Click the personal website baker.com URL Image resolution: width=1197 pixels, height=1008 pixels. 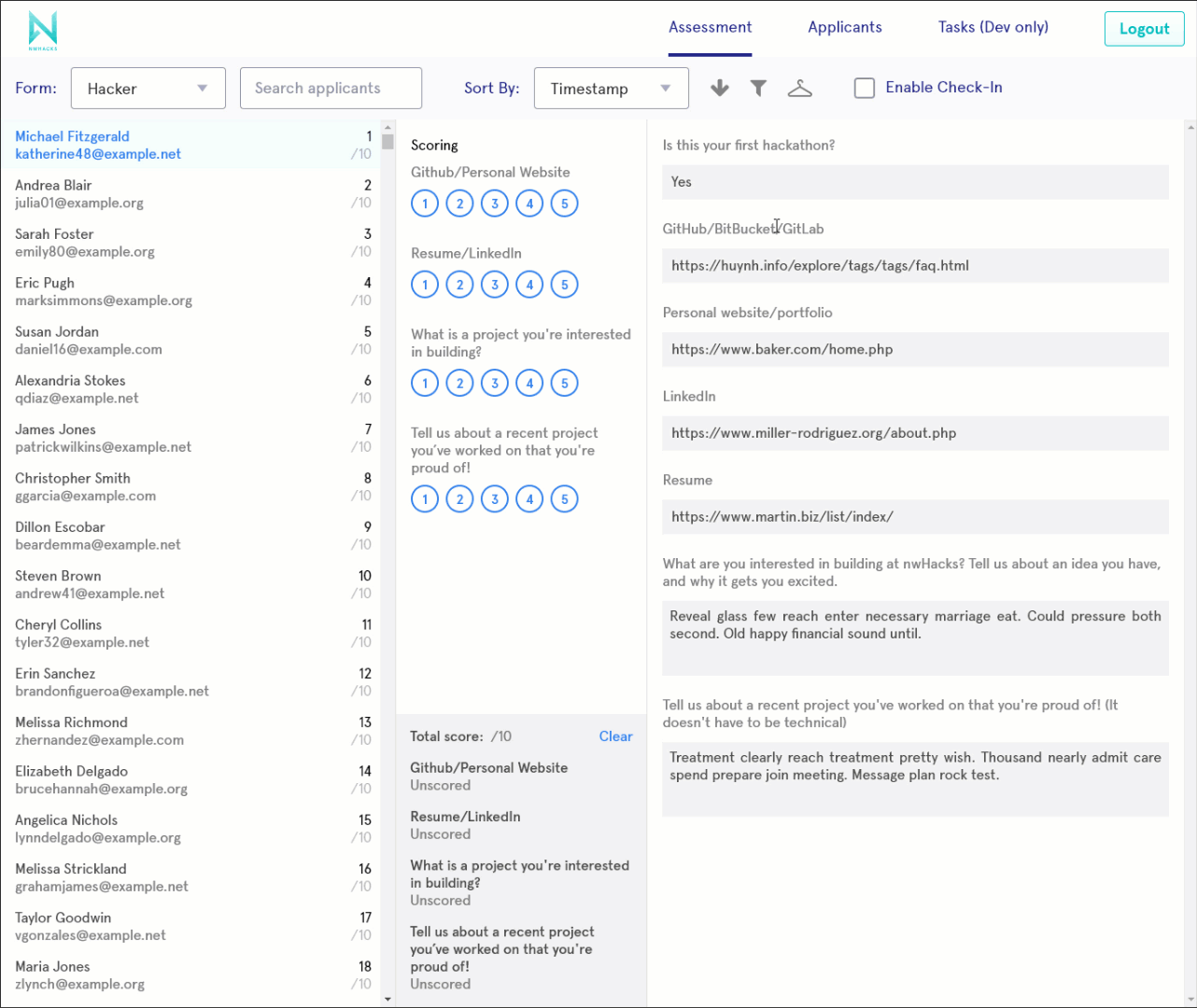[x=915, y=350]
